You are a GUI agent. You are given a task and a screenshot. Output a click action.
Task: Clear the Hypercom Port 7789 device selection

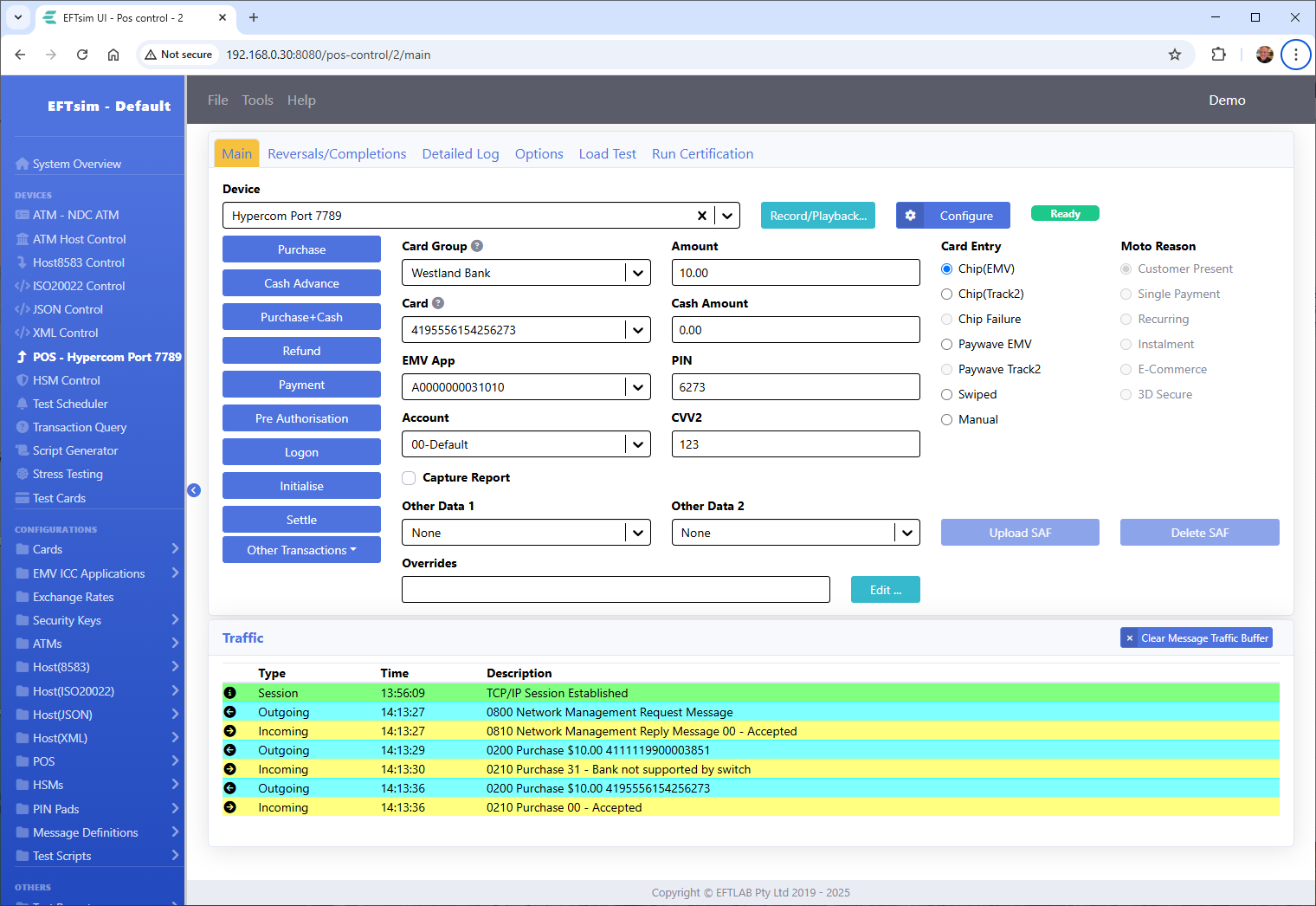coord(702,216)
